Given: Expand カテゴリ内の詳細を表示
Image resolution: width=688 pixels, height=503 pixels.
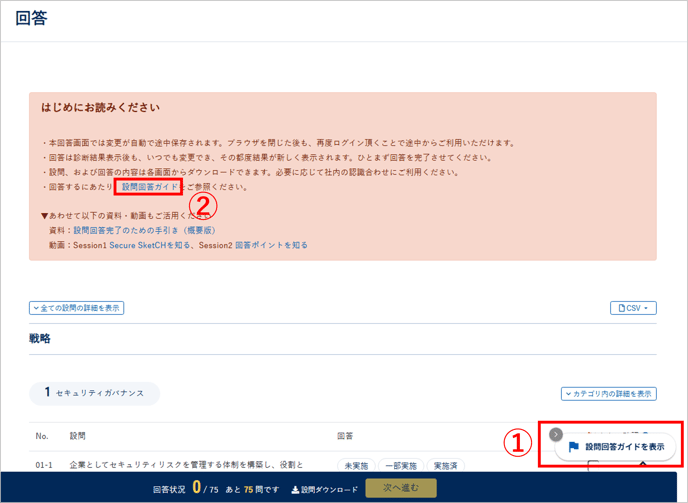Looking at the screenshot, I should [x=608, y=394].
